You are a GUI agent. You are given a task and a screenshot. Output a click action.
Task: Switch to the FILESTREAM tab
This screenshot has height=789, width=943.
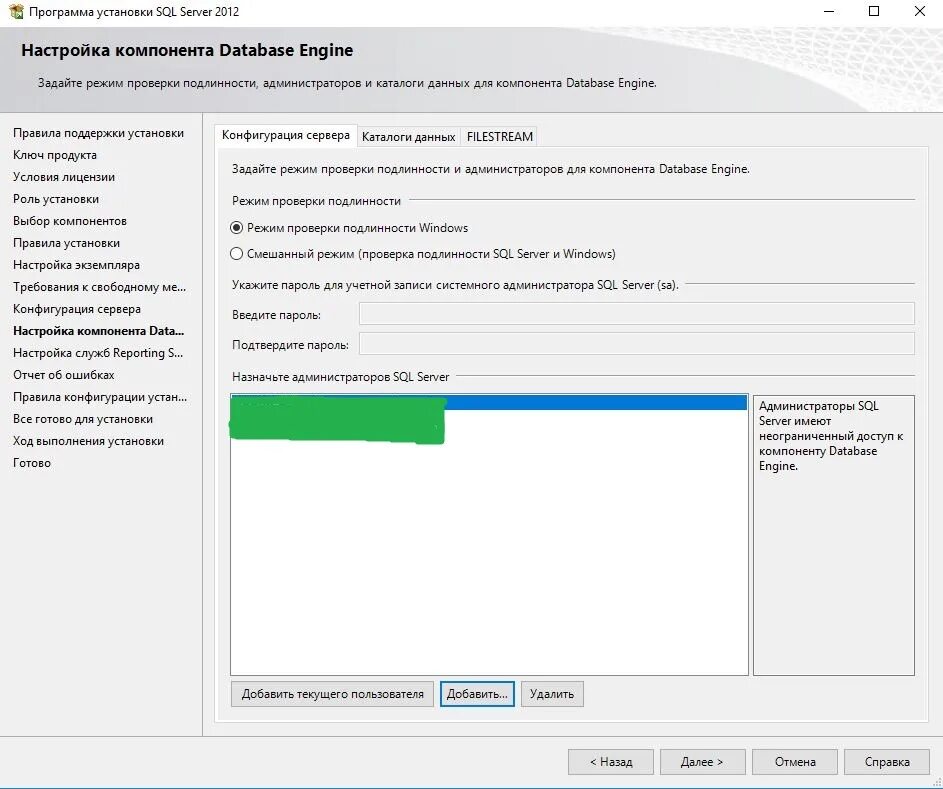500,137
